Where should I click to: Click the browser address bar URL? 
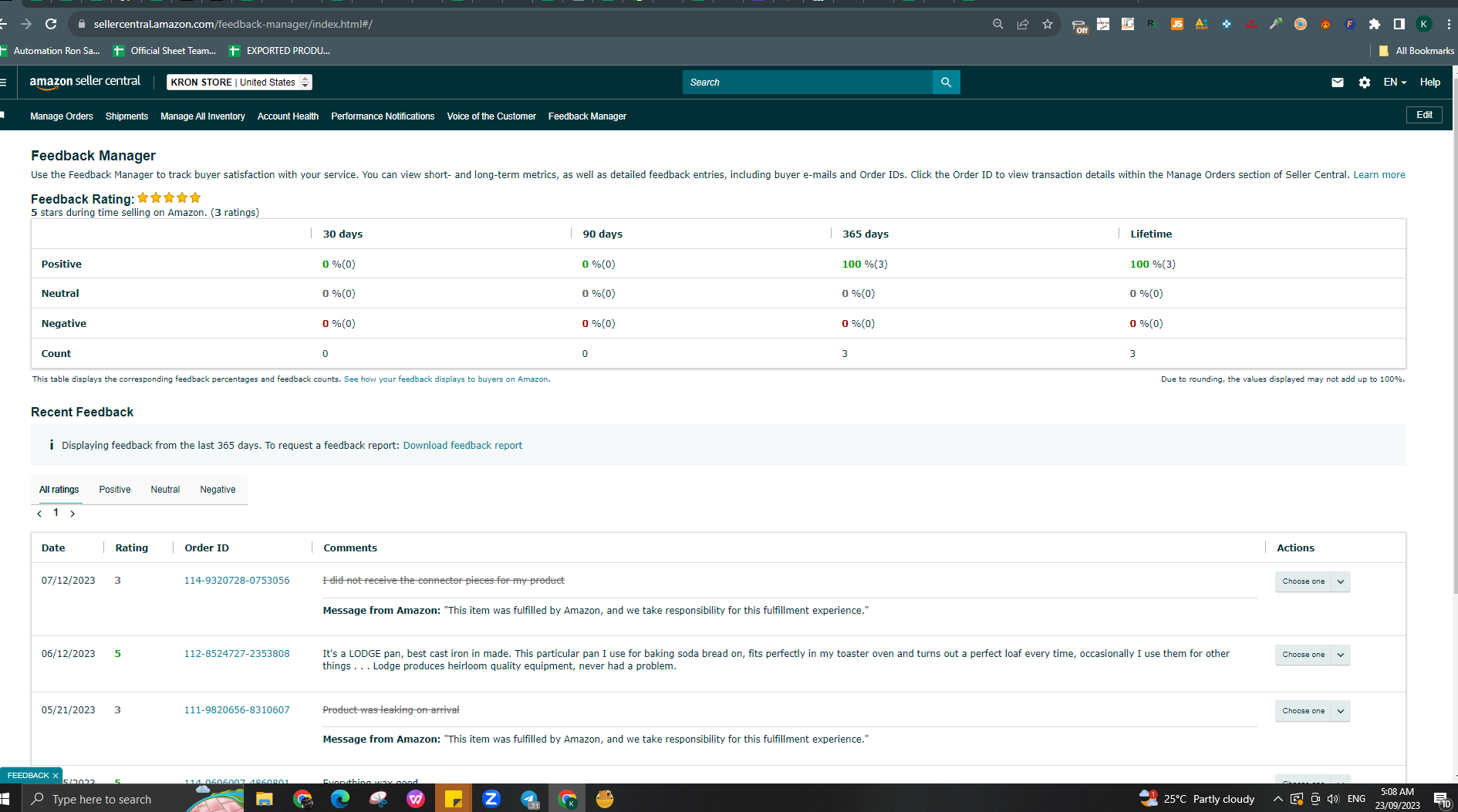coord(233,24)
